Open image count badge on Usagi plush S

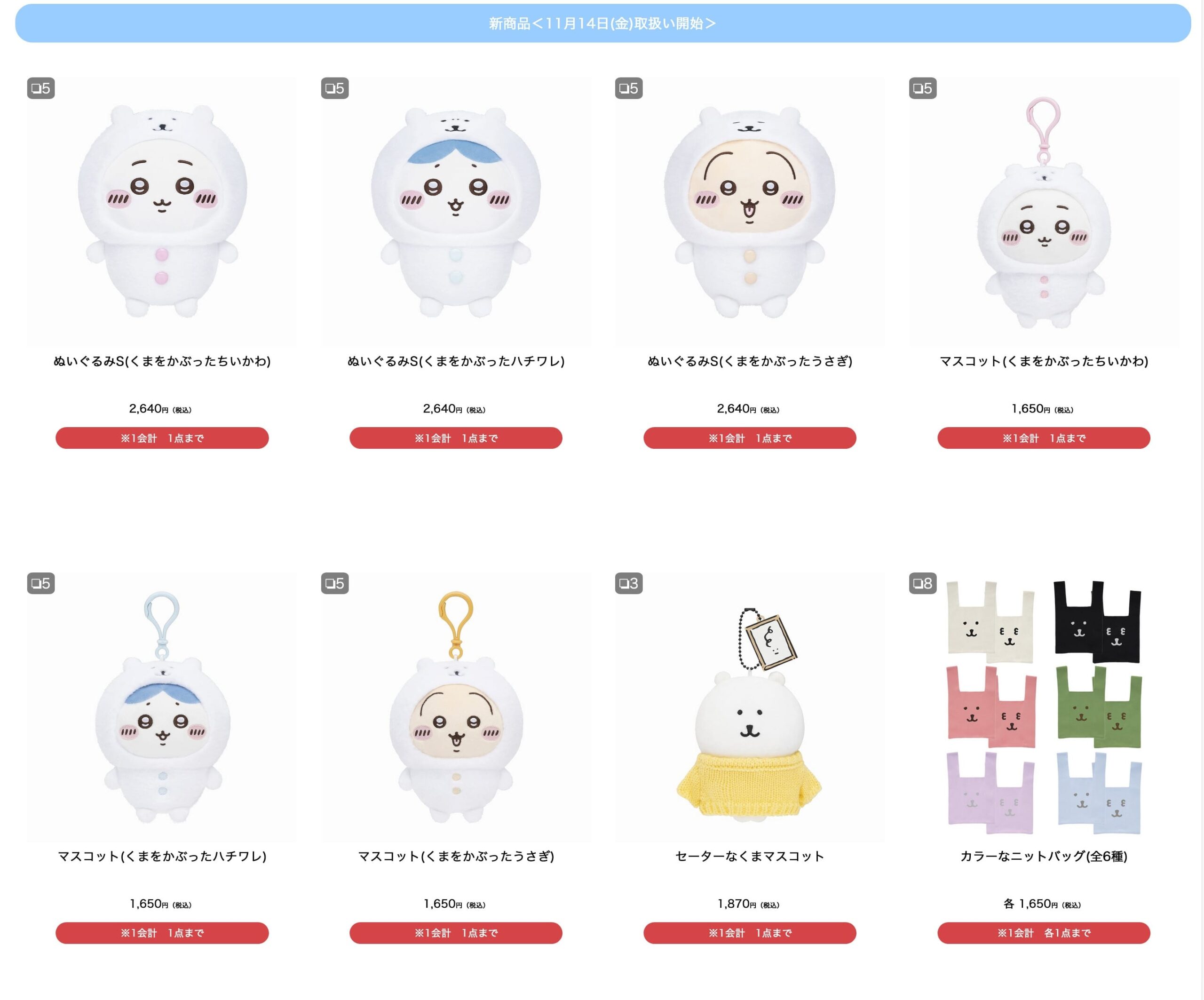(x=628, y=88)
